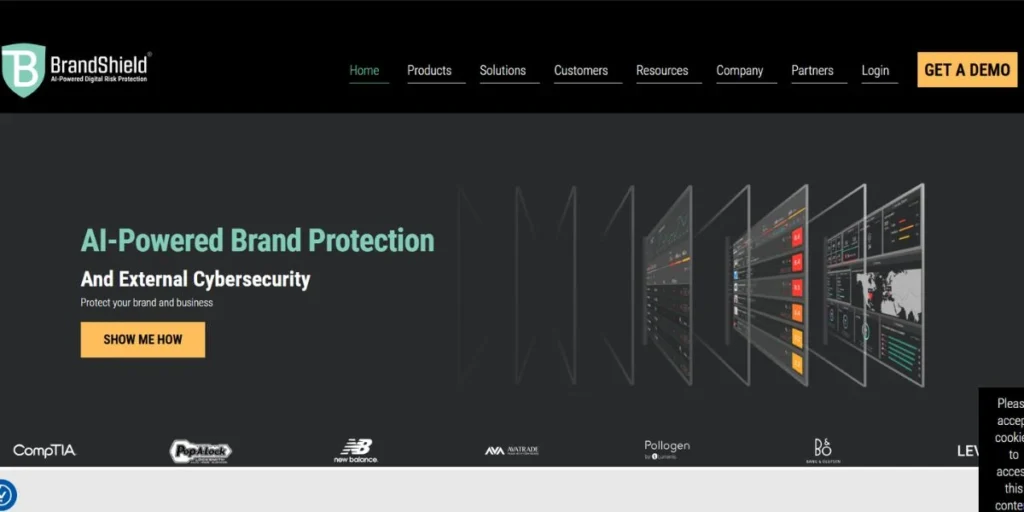Click the AI-Powered Brand Protection headline

click(x=257, y=240)
